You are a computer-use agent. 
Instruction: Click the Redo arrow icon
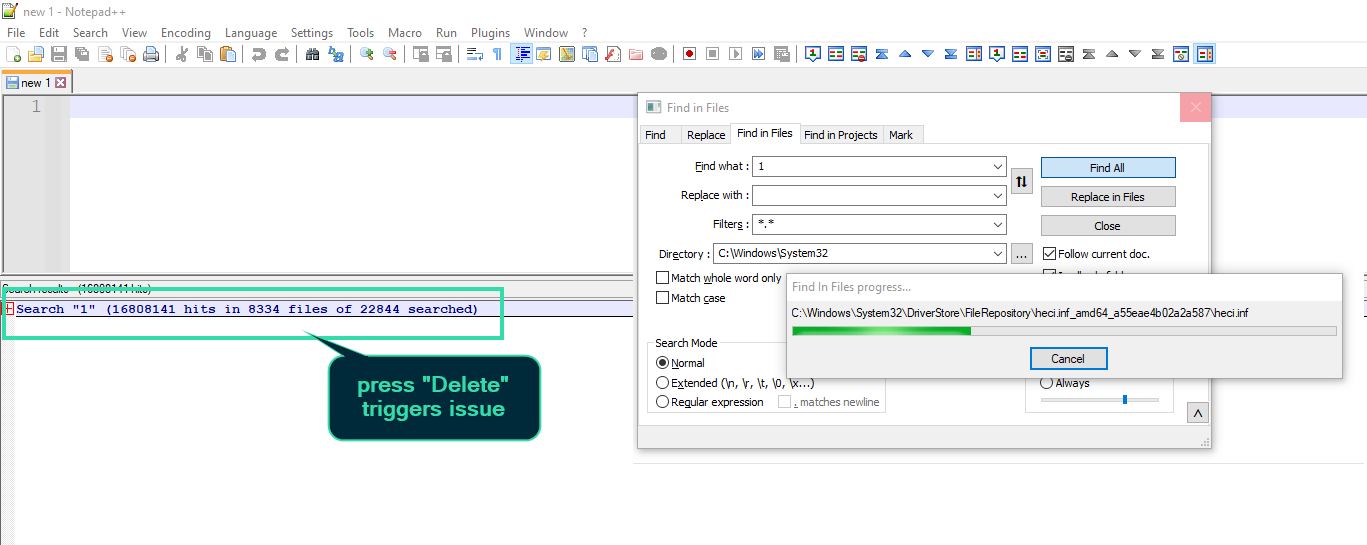tap(282, 54)
